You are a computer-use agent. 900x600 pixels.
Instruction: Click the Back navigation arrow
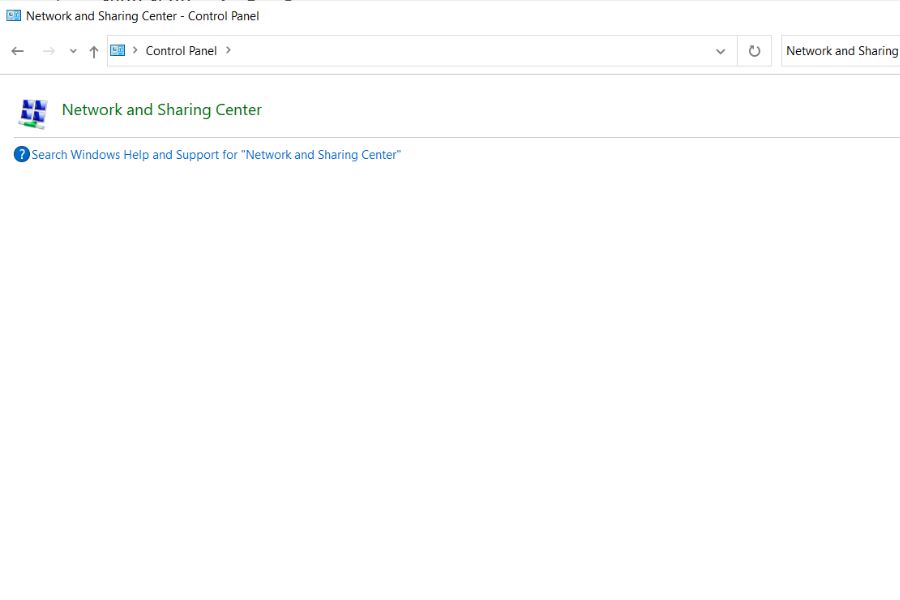click(x=17, y=51)
